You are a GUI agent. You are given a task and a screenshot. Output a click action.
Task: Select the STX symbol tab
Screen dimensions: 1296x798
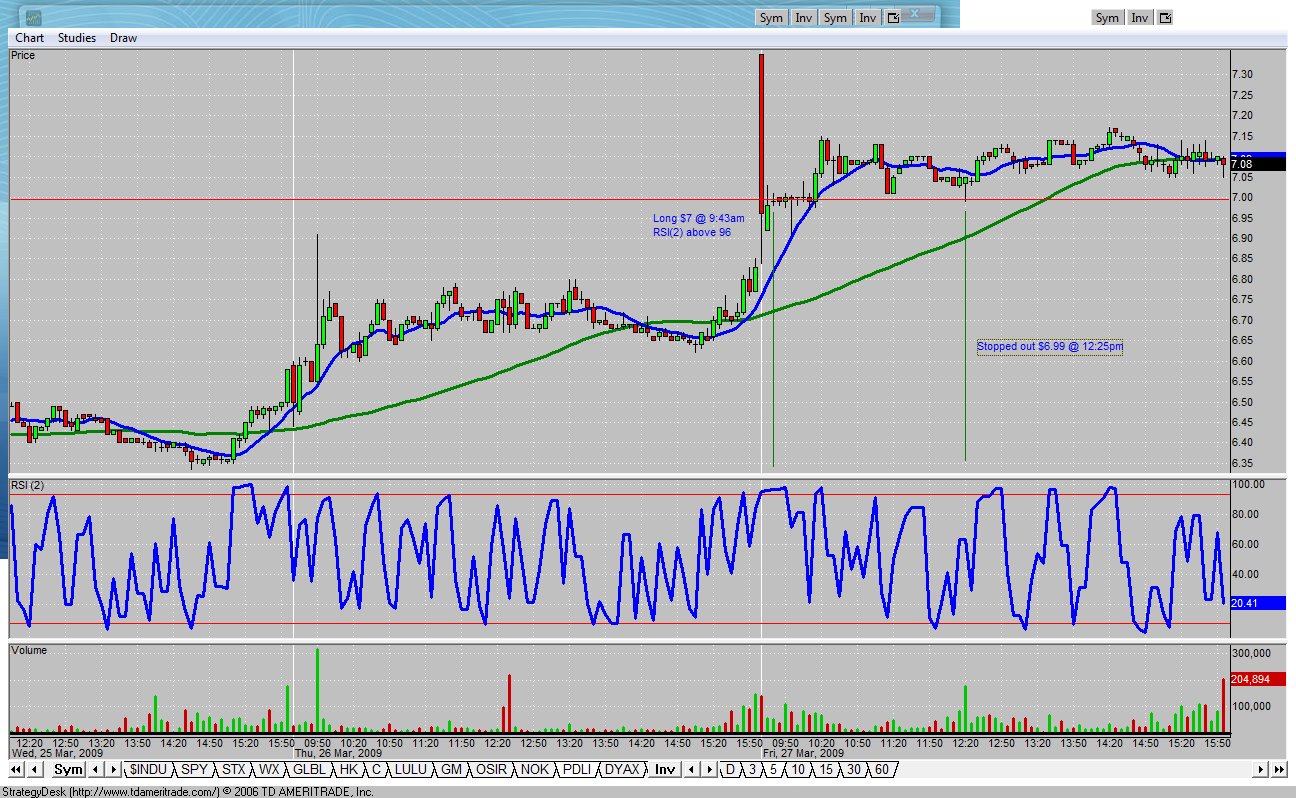click(233, 770)
